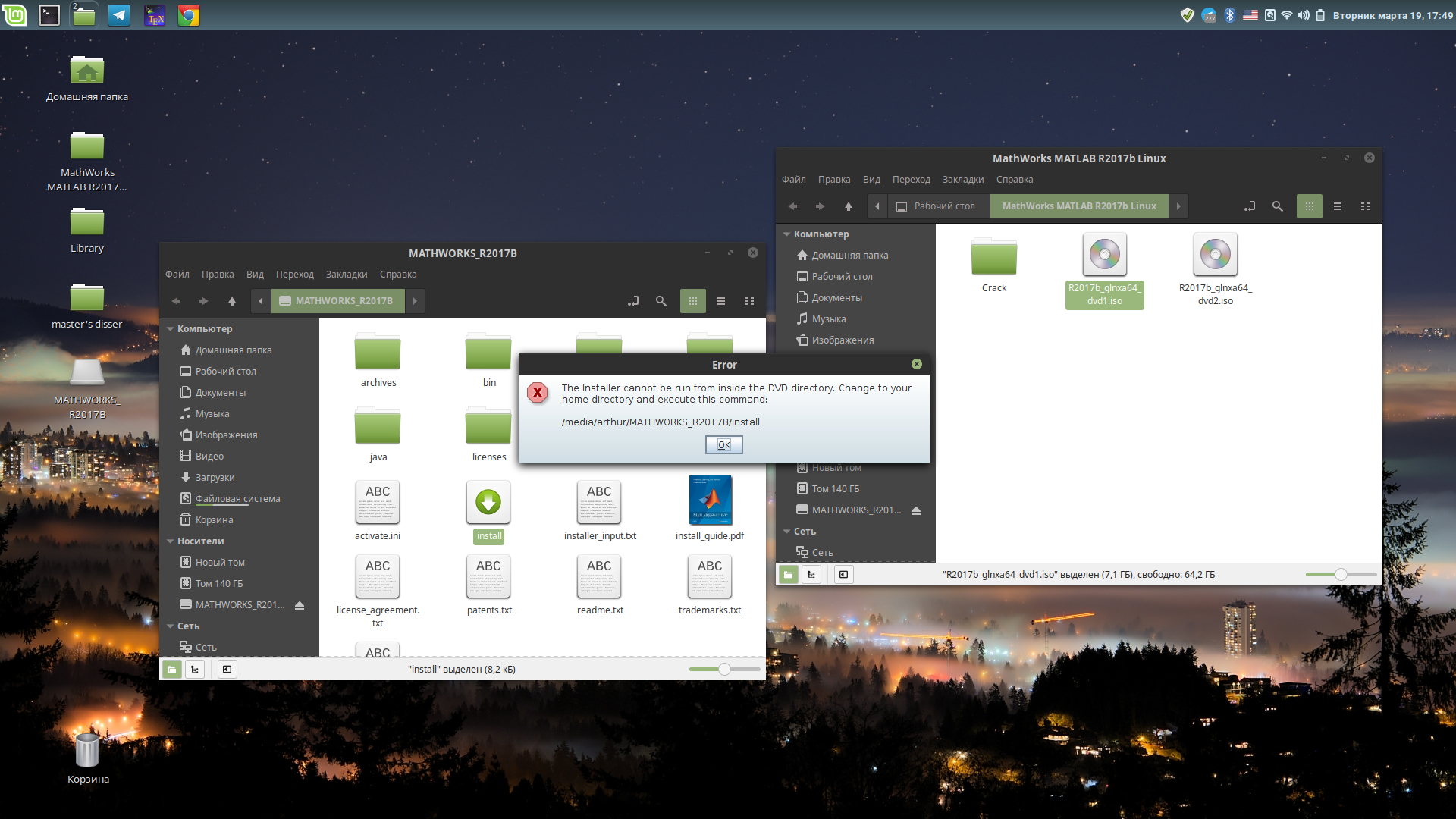The image size is (1456, 819).
Task: Select the activate.ini file
Action: tap(378, 510)
